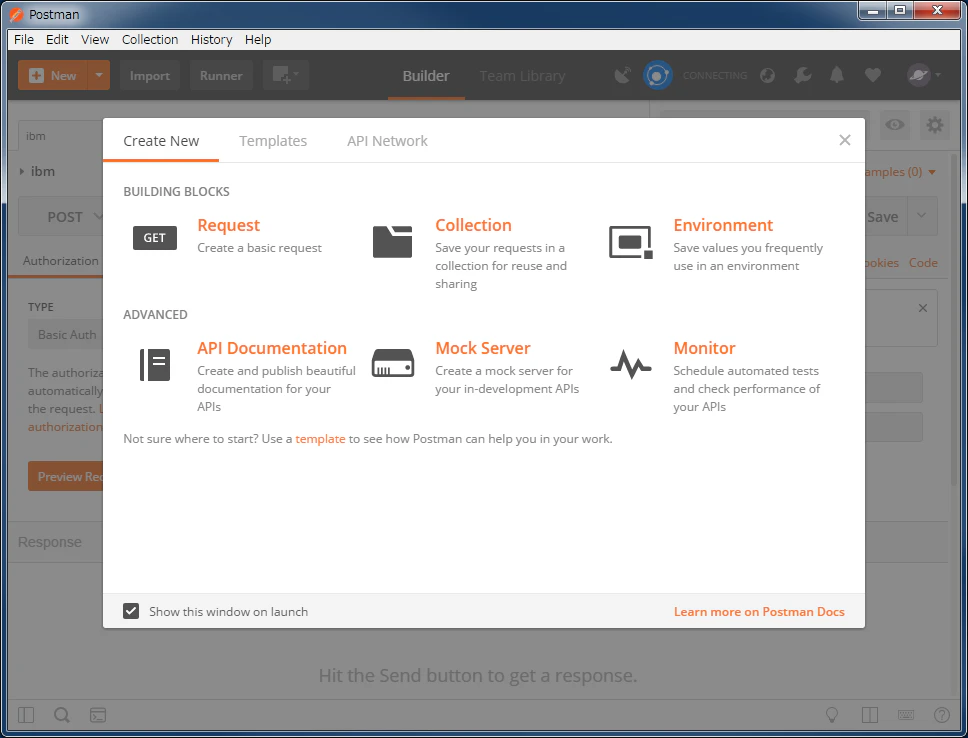Close the Create New dialog
Image resolution: width=968 pixels, height=738 pixels.
click(x=845, y=140)
